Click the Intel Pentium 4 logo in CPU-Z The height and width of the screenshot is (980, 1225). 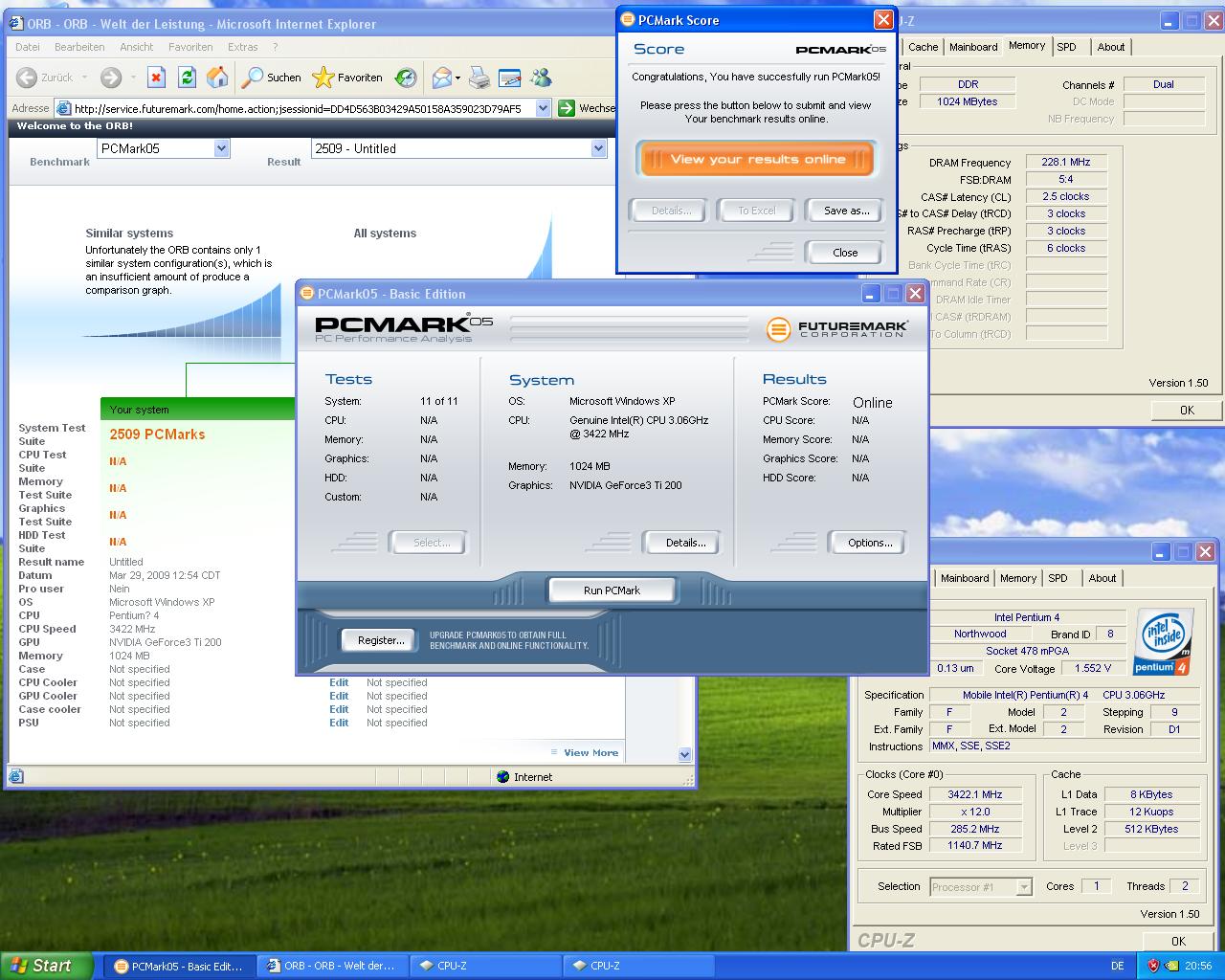(x=1163, y=640)
